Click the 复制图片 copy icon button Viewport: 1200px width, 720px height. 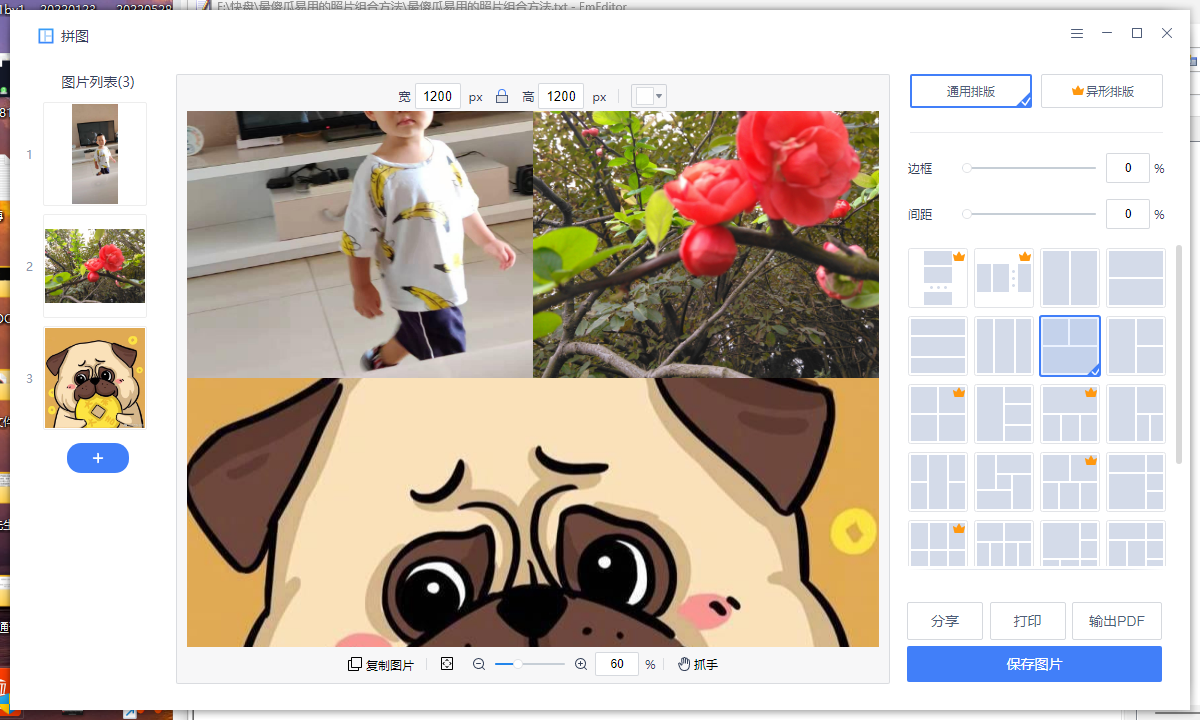381,664
